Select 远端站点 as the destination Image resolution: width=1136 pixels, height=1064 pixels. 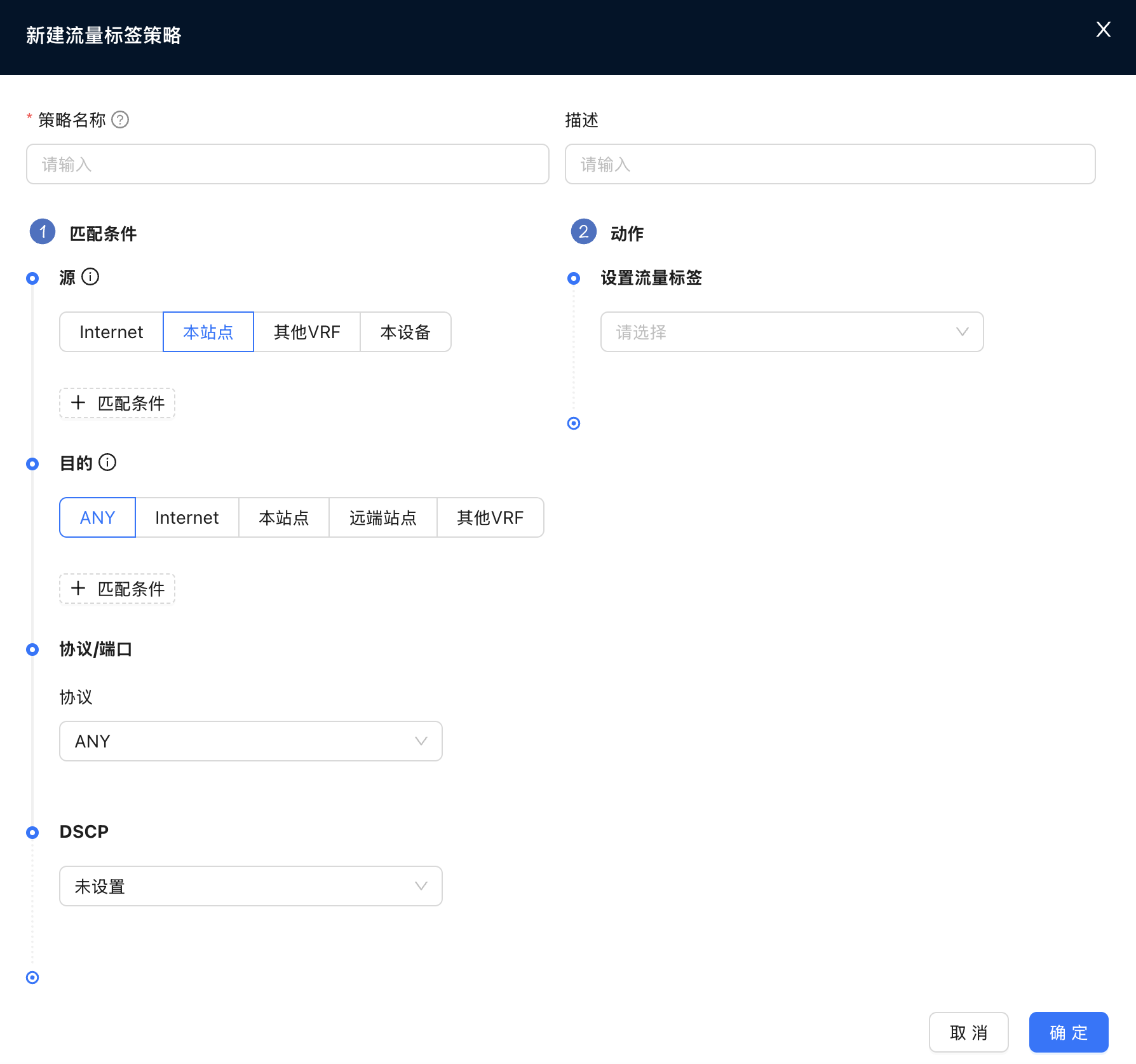(382, 517)
